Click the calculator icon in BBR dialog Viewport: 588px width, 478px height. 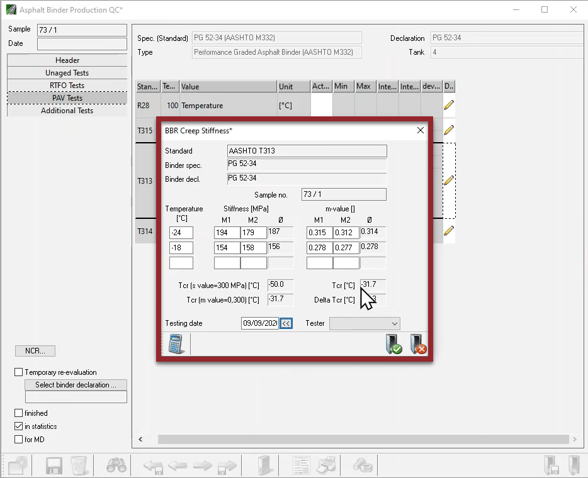pyautogui.click(x=176, y=344)
